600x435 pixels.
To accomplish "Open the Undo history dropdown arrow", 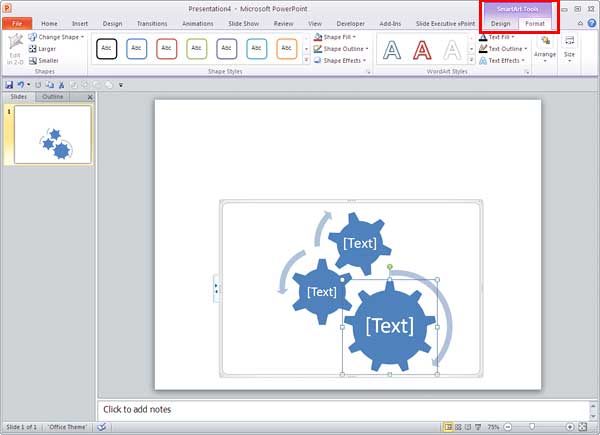I will pyautogui.click(x=28, y=85).
